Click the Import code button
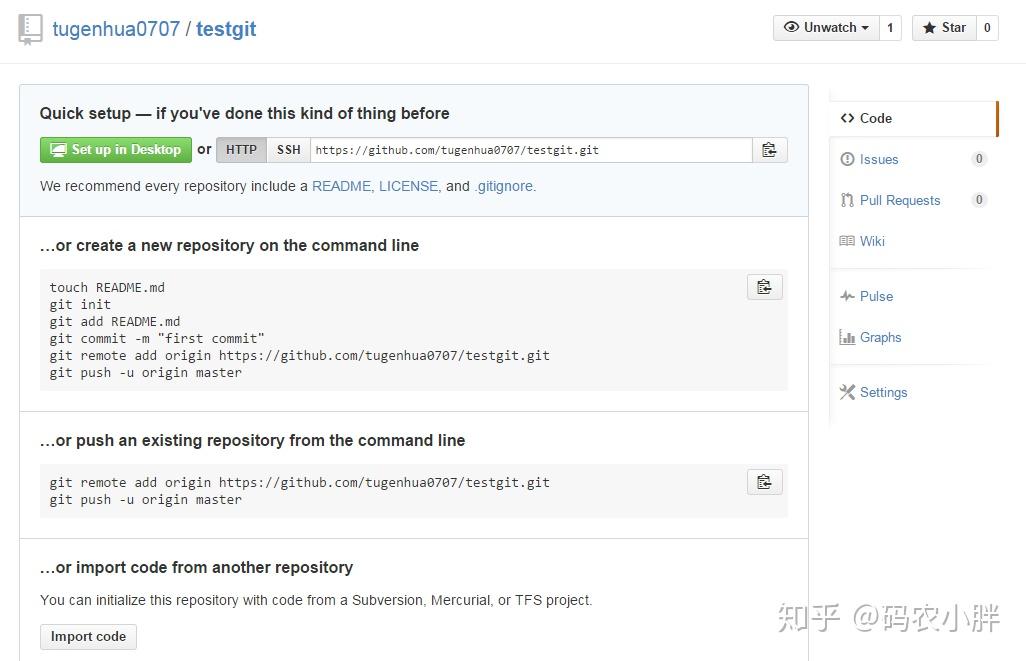Image resolution: width=1026 pixels, height=661 pixels. coord(88,636)
